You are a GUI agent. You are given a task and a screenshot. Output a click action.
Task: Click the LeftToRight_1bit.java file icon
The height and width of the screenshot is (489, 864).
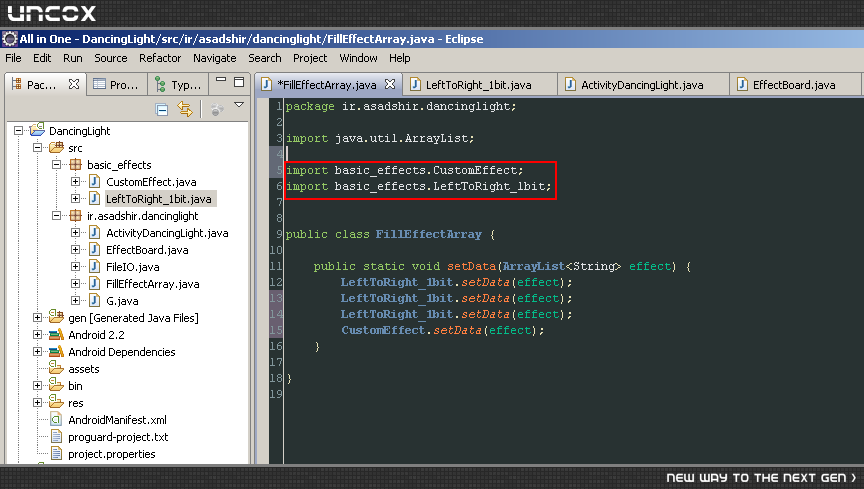point(95,198)
